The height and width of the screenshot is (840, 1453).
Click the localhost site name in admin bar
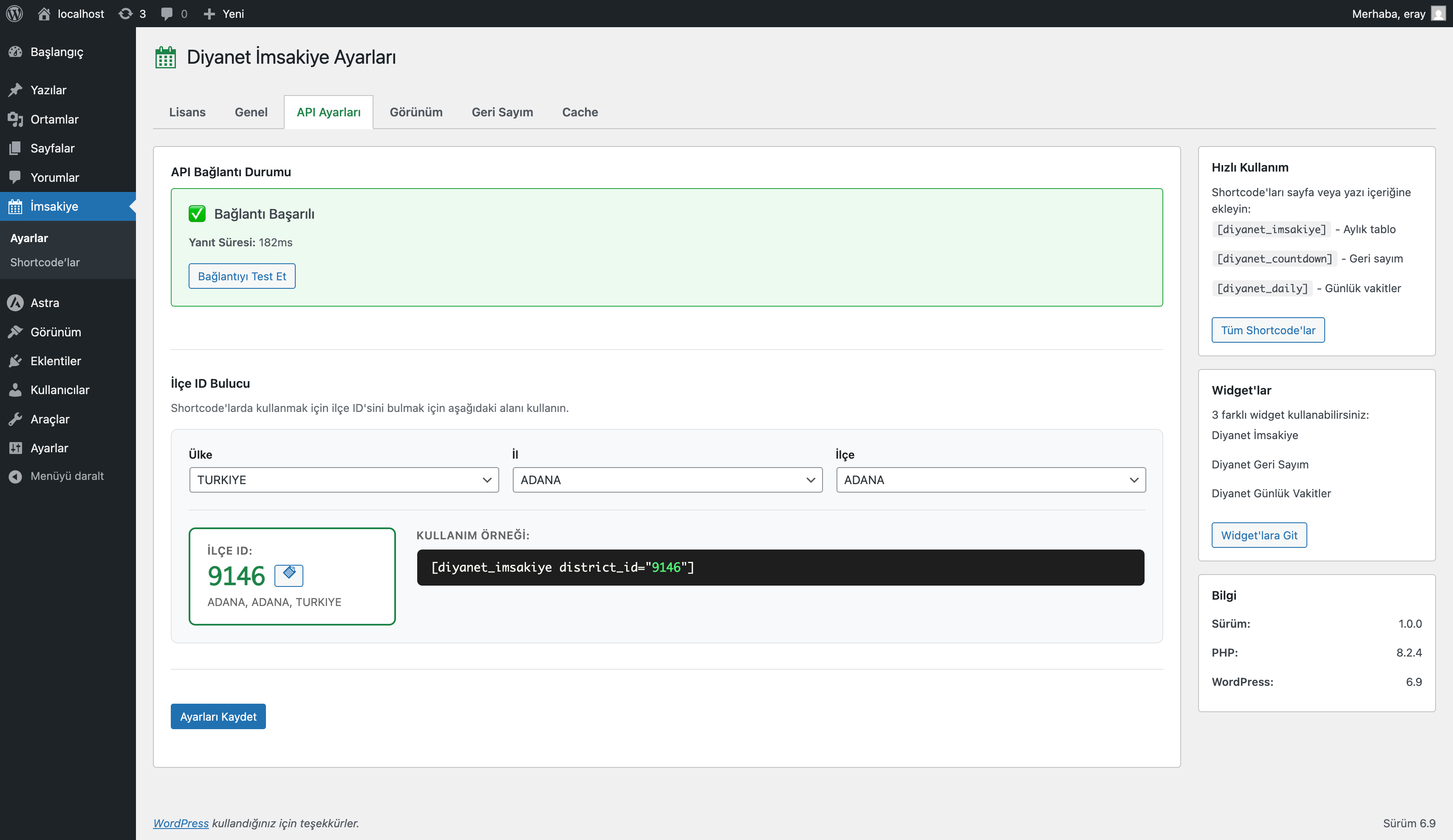pyautogui.click(x=81, y=14)
